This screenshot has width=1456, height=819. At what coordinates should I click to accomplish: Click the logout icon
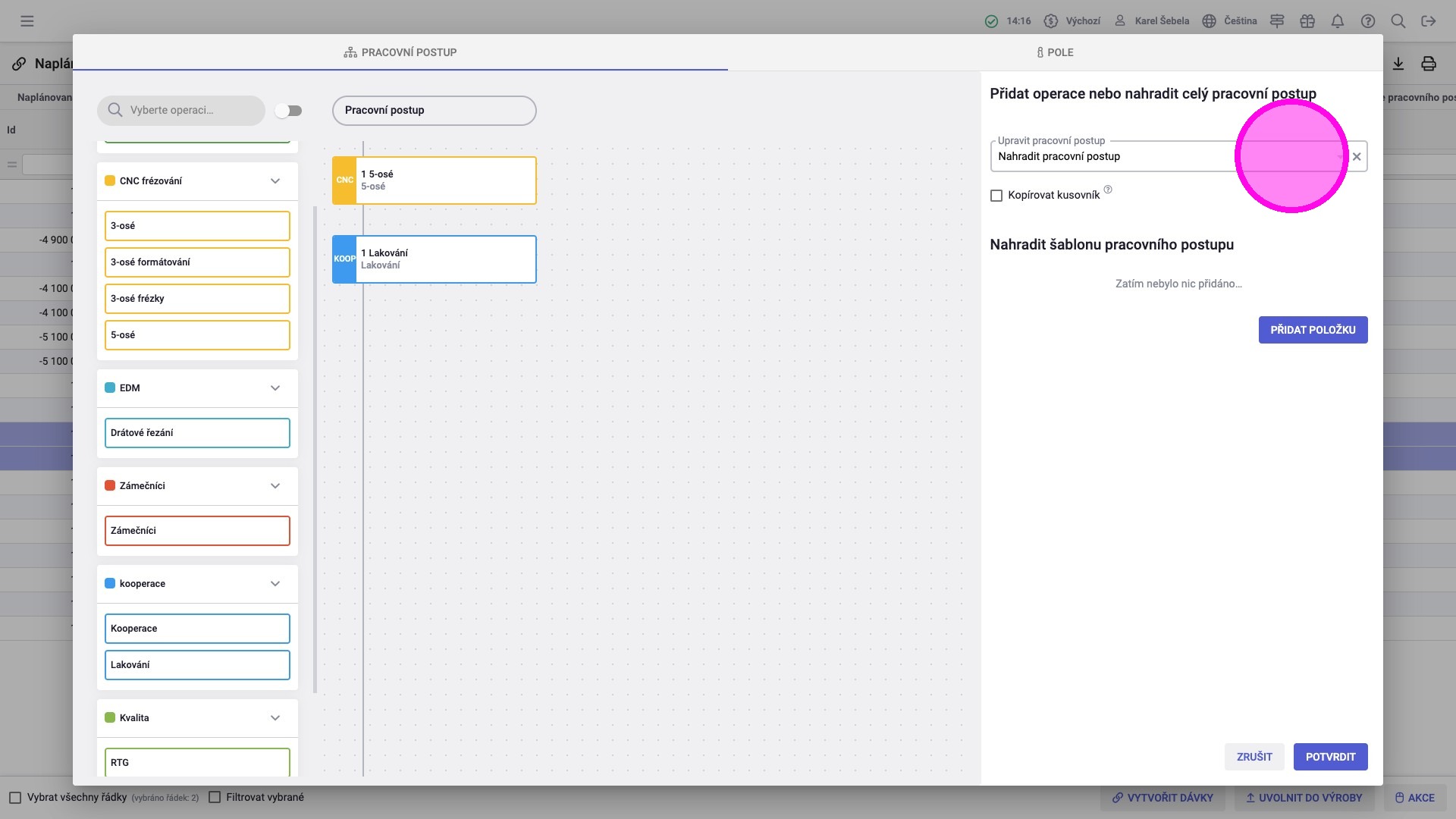[x=1429, y=21]
